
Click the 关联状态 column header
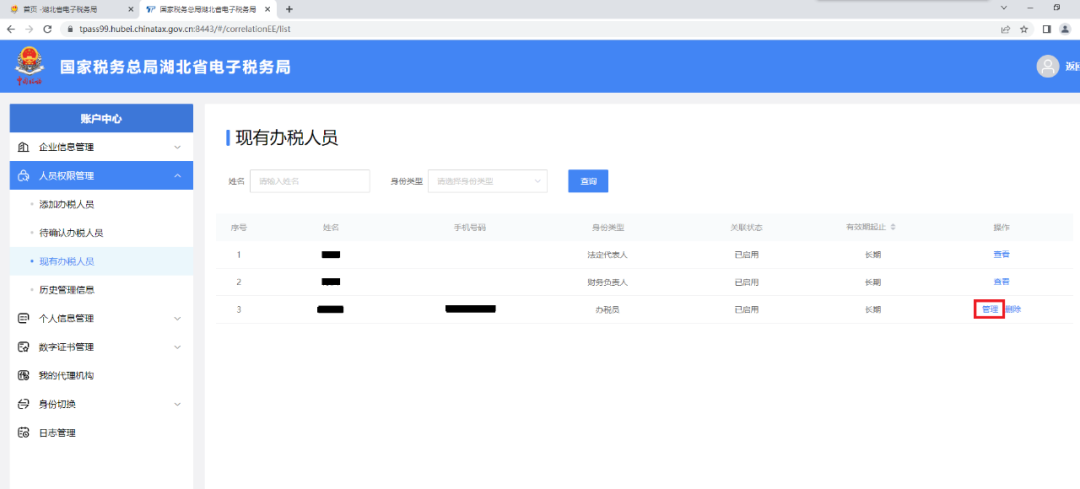pyautogui.click(x=747, y=227)
